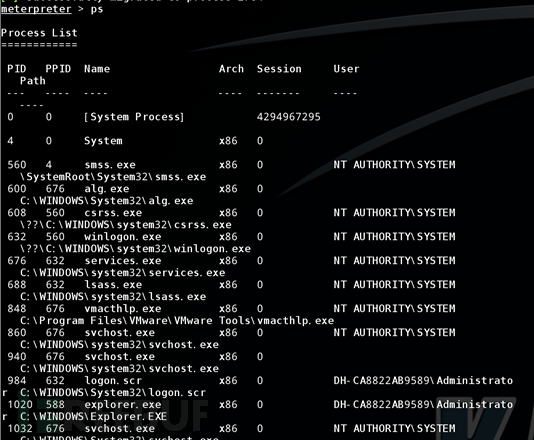Select "svchost.exe" name in PID 1032 row
The width and height of the screenshot is (534, 440).
[120, 428]
